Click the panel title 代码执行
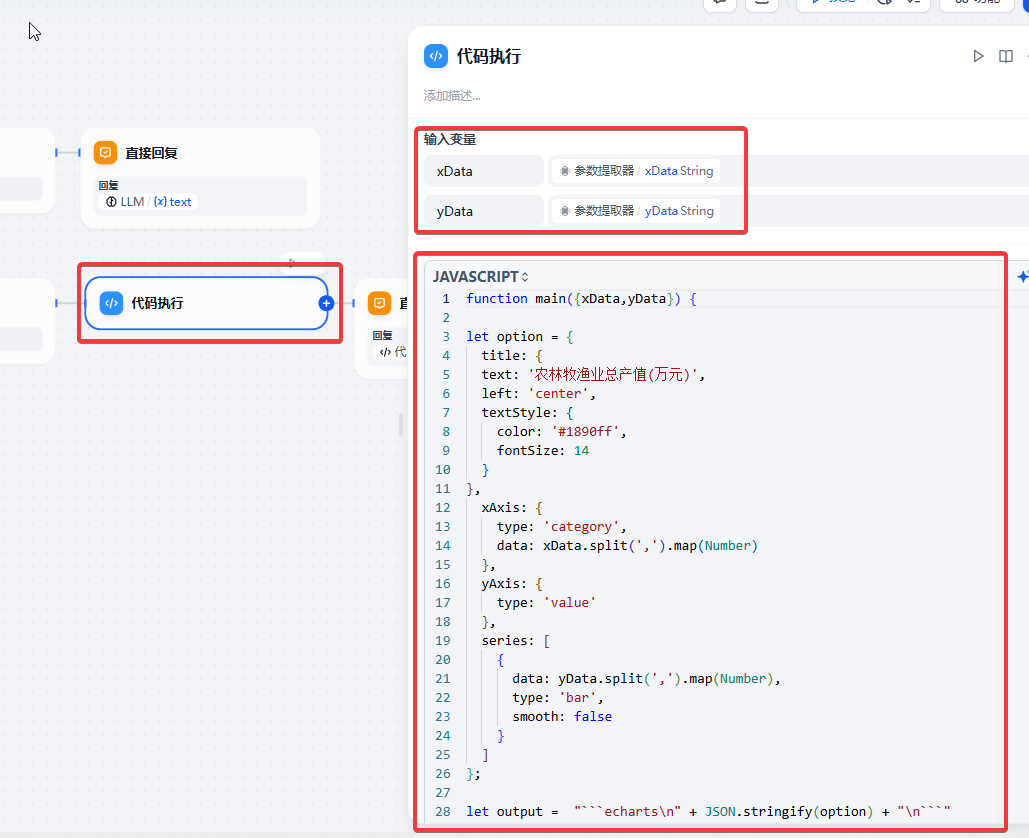 coord(488,56)
